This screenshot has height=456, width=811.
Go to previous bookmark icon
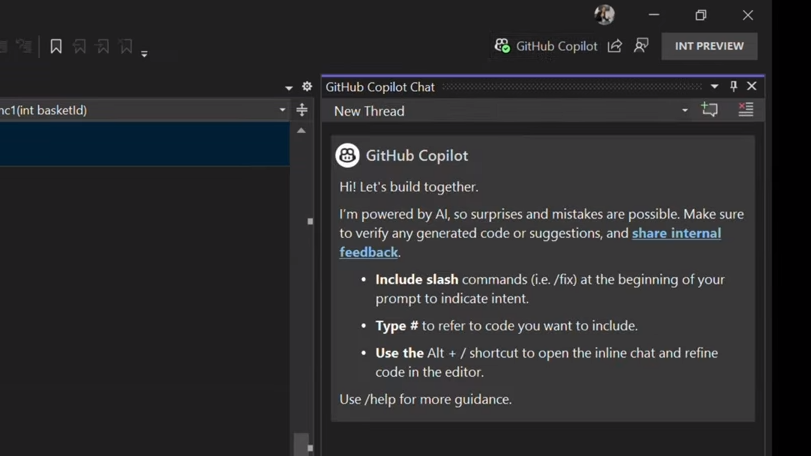[x=79, y=46]
